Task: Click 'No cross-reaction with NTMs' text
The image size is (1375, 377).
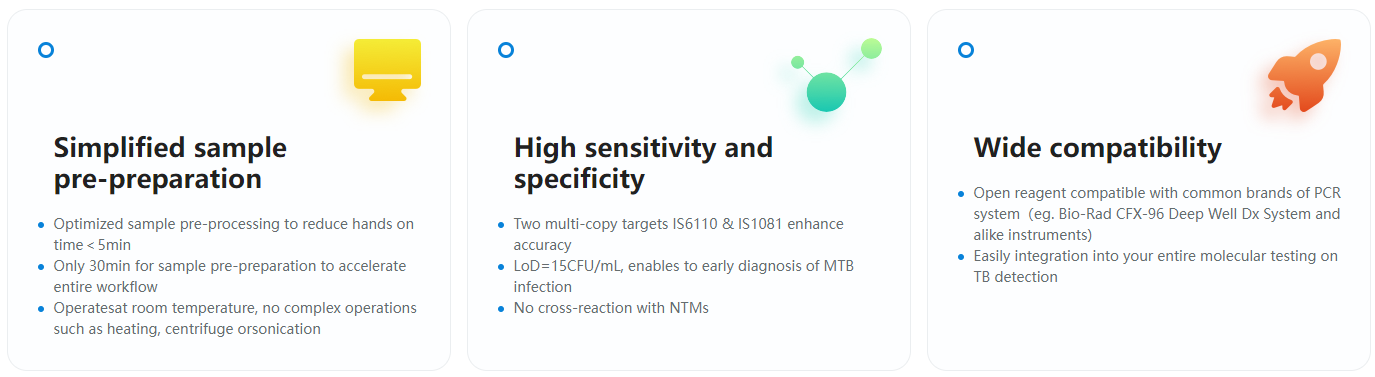Action: (x=611, y=308)
